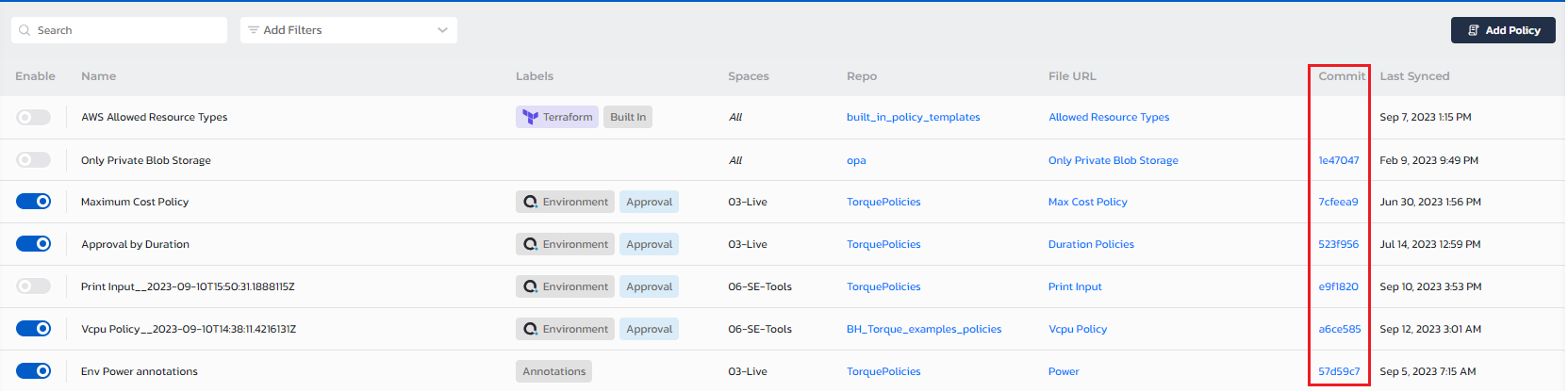Open commit e9f1820
Viewport: 1568px width, 392px height.
(1338, 286)
